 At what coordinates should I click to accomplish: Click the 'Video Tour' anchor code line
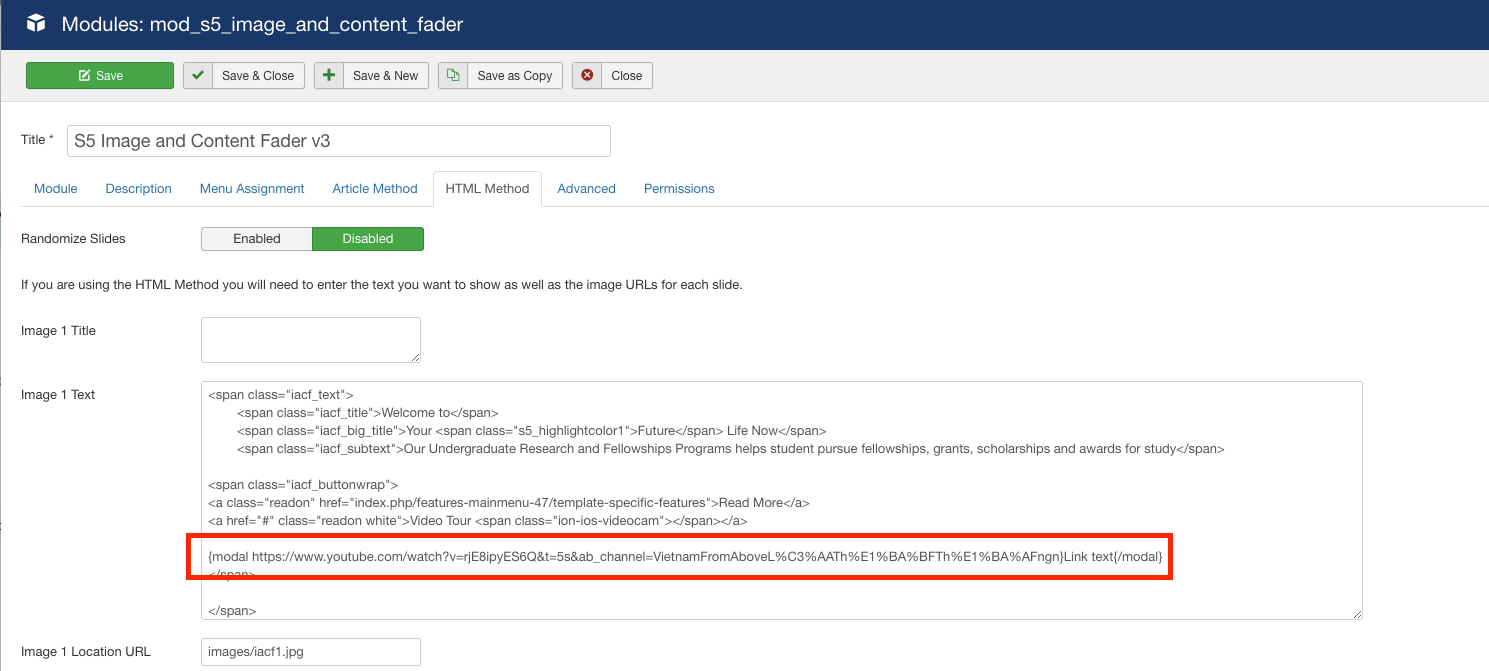478,520
